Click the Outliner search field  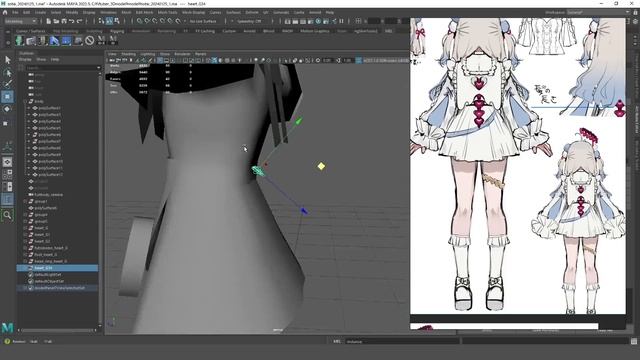coord(61,68)
